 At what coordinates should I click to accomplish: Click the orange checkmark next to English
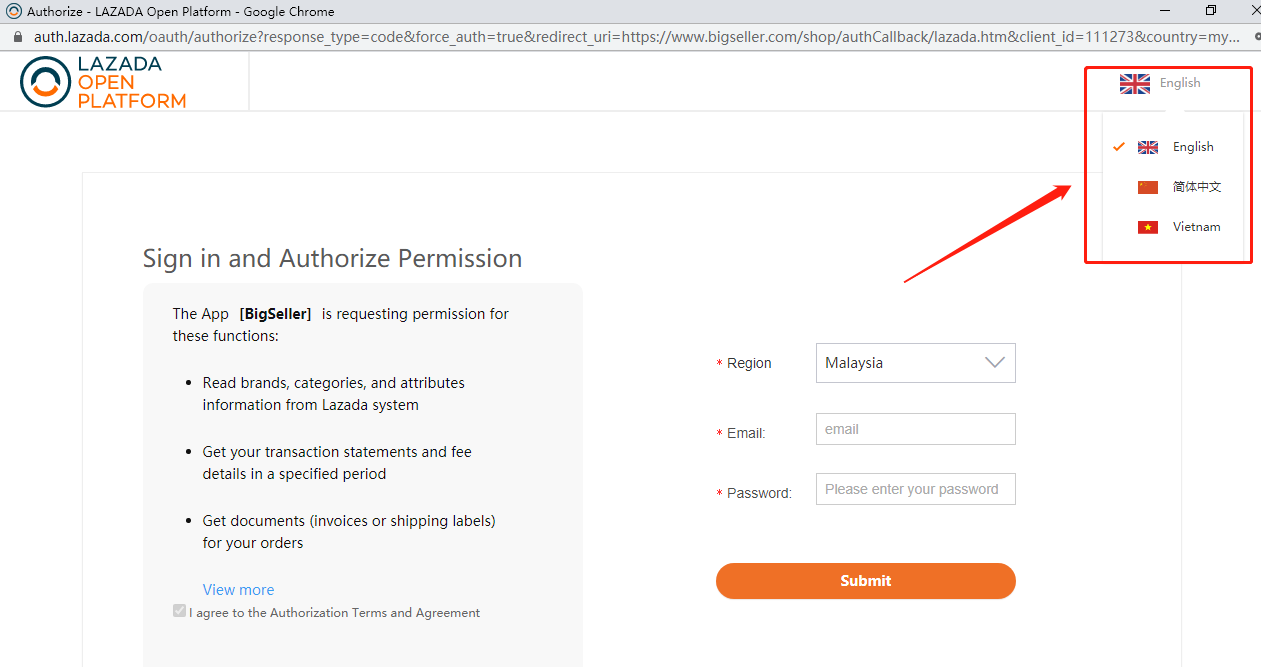pyautogui.click(x=1119, y=147)
